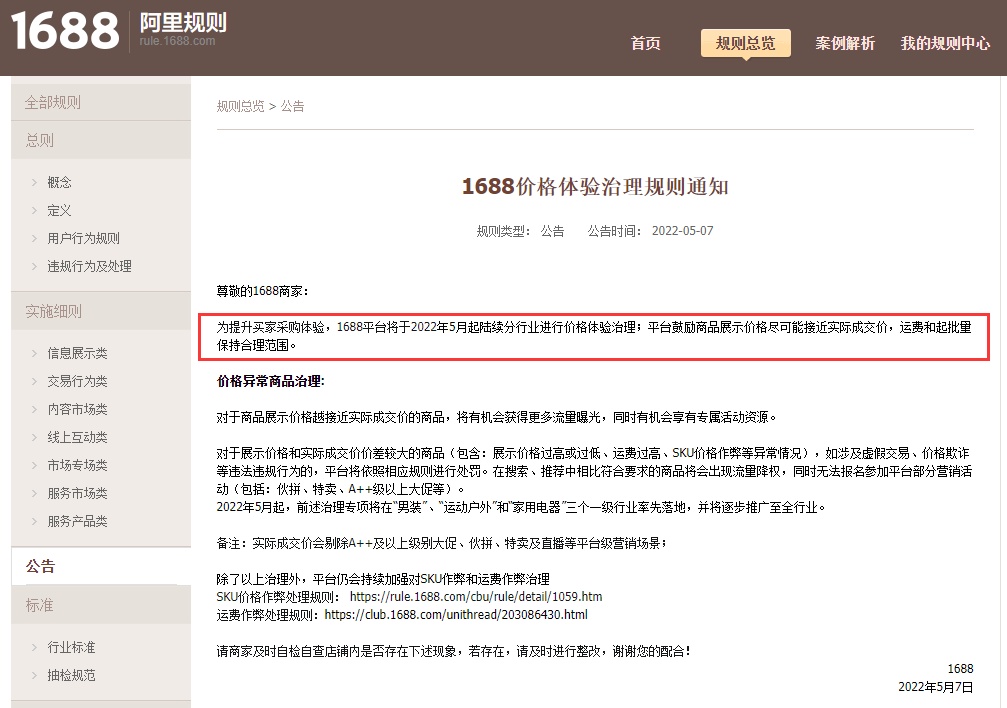
Task: Click the chevron arrow beside 行业标准
Action: [34, 647]
